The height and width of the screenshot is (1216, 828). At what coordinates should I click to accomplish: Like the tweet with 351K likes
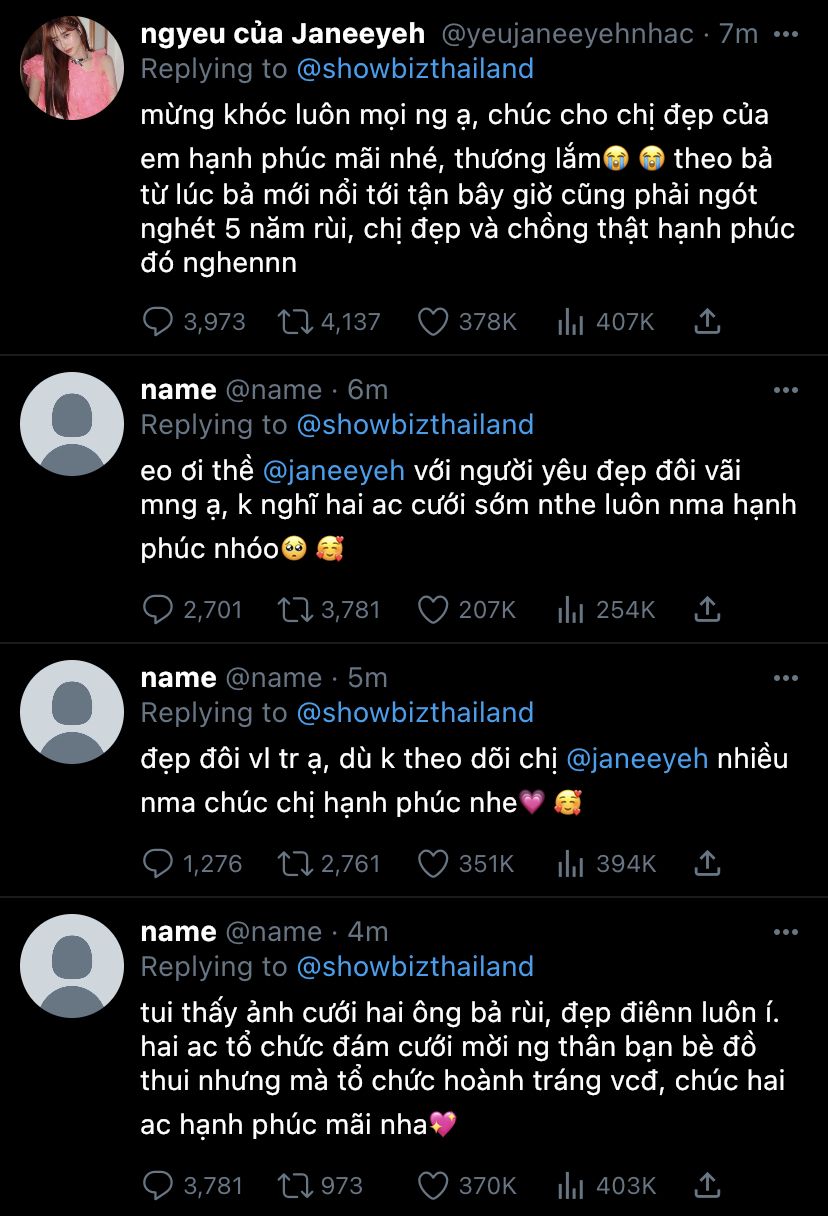[432, 863]
